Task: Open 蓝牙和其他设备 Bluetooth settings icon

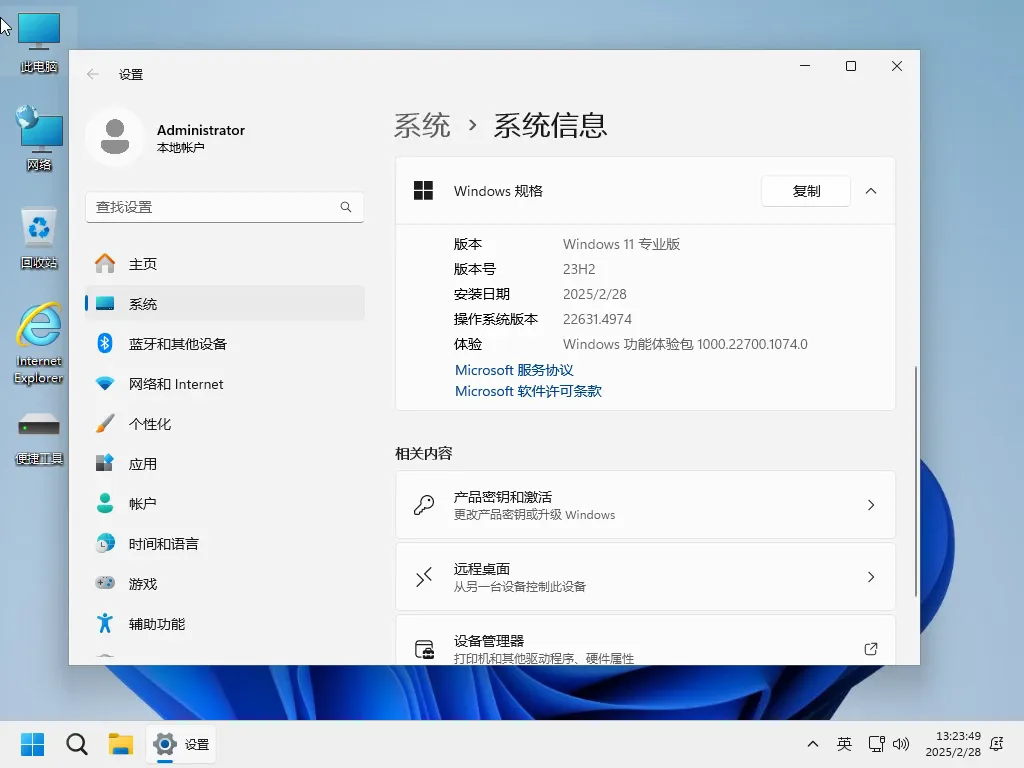Action: (105, 343)
